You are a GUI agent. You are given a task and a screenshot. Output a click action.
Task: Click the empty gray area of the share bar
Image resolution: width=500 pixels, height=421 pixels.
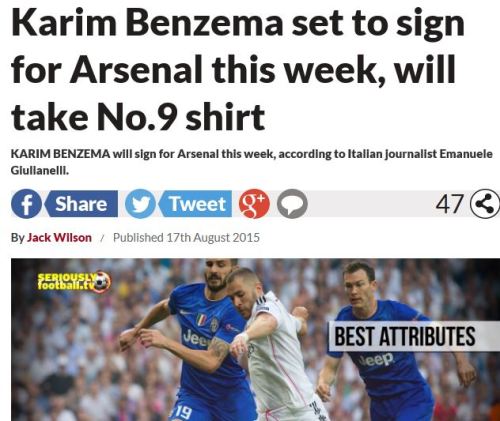[370, 204]
